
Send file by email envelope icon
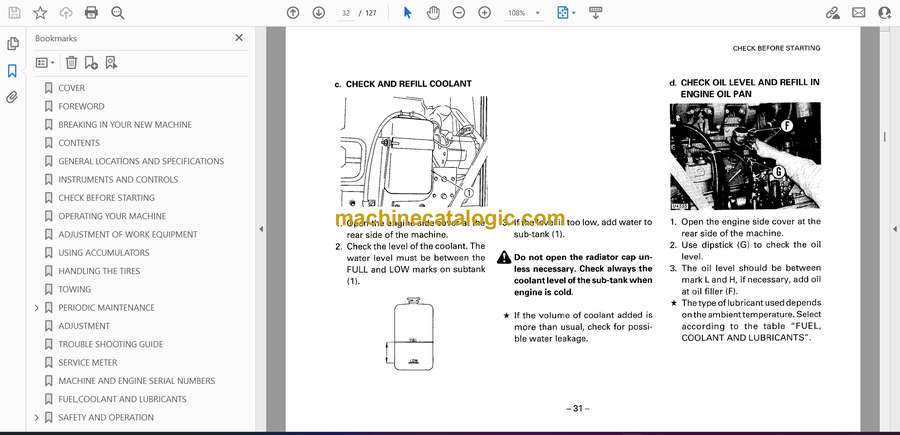point(859,13)
